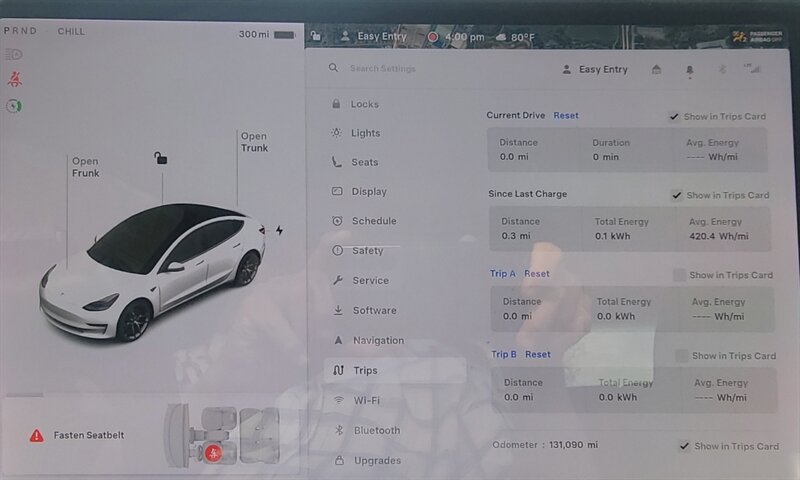Image resolution: width=800 pixels, height=480 pixels.
Task: Tap the HomeLink garage icon
Action: pos(657,69)
